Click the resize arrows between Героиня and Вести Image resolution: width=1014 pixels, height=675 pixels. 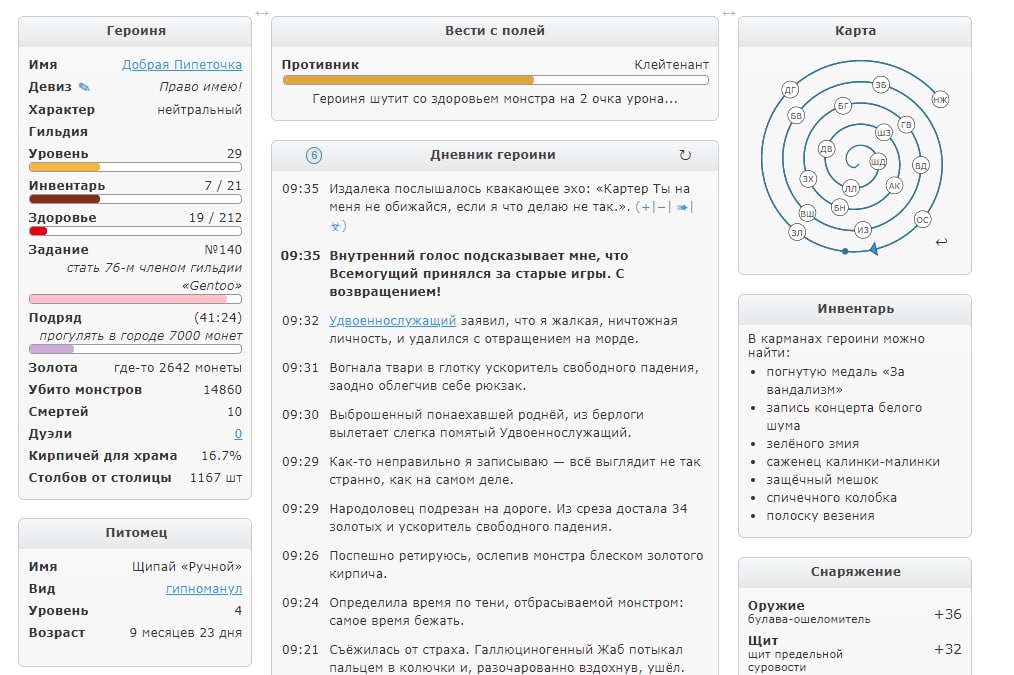click(x=262, y=13)
